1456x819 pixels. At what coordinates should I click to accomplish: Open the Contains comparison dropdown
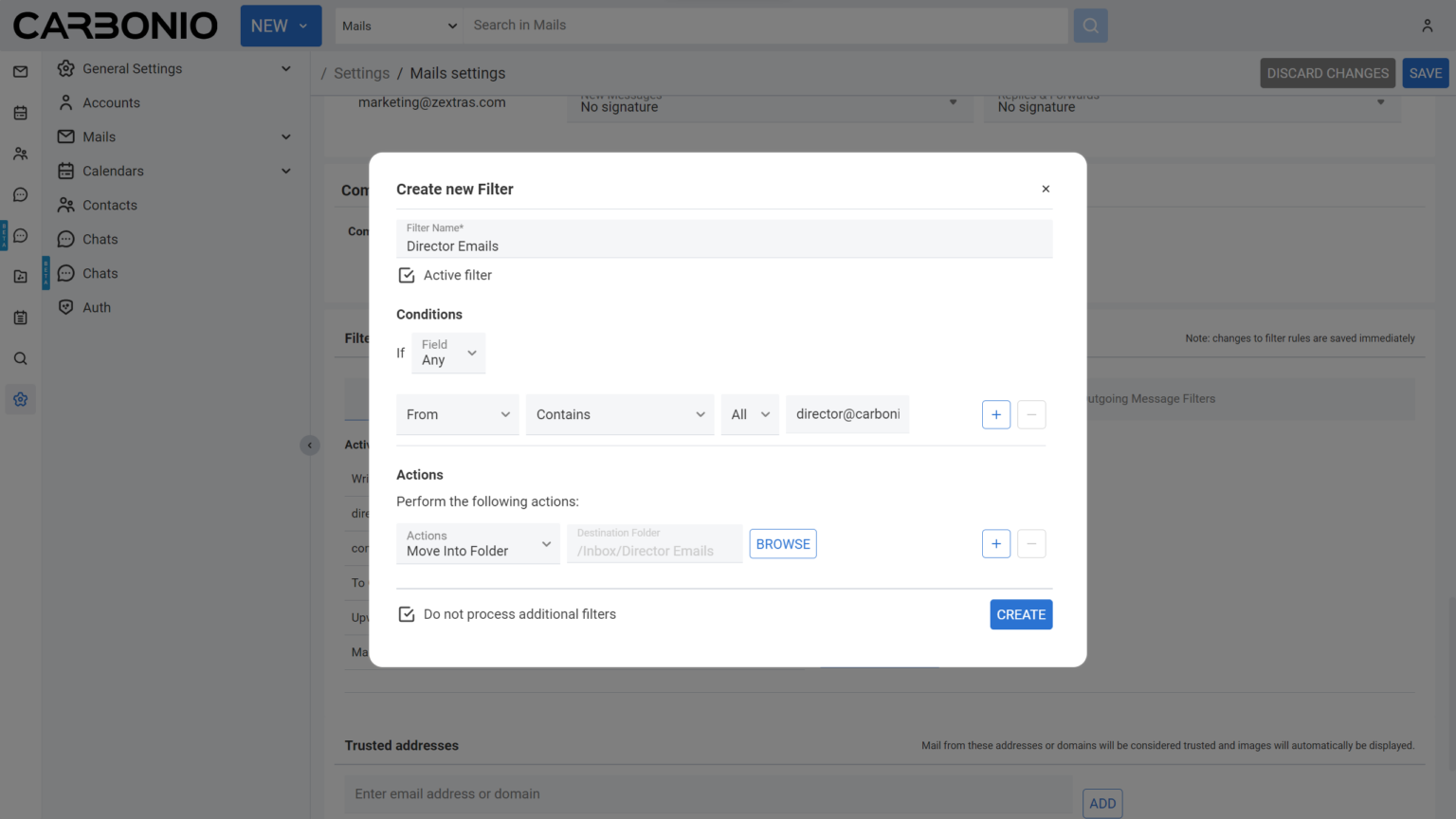[x=619, y=414]
